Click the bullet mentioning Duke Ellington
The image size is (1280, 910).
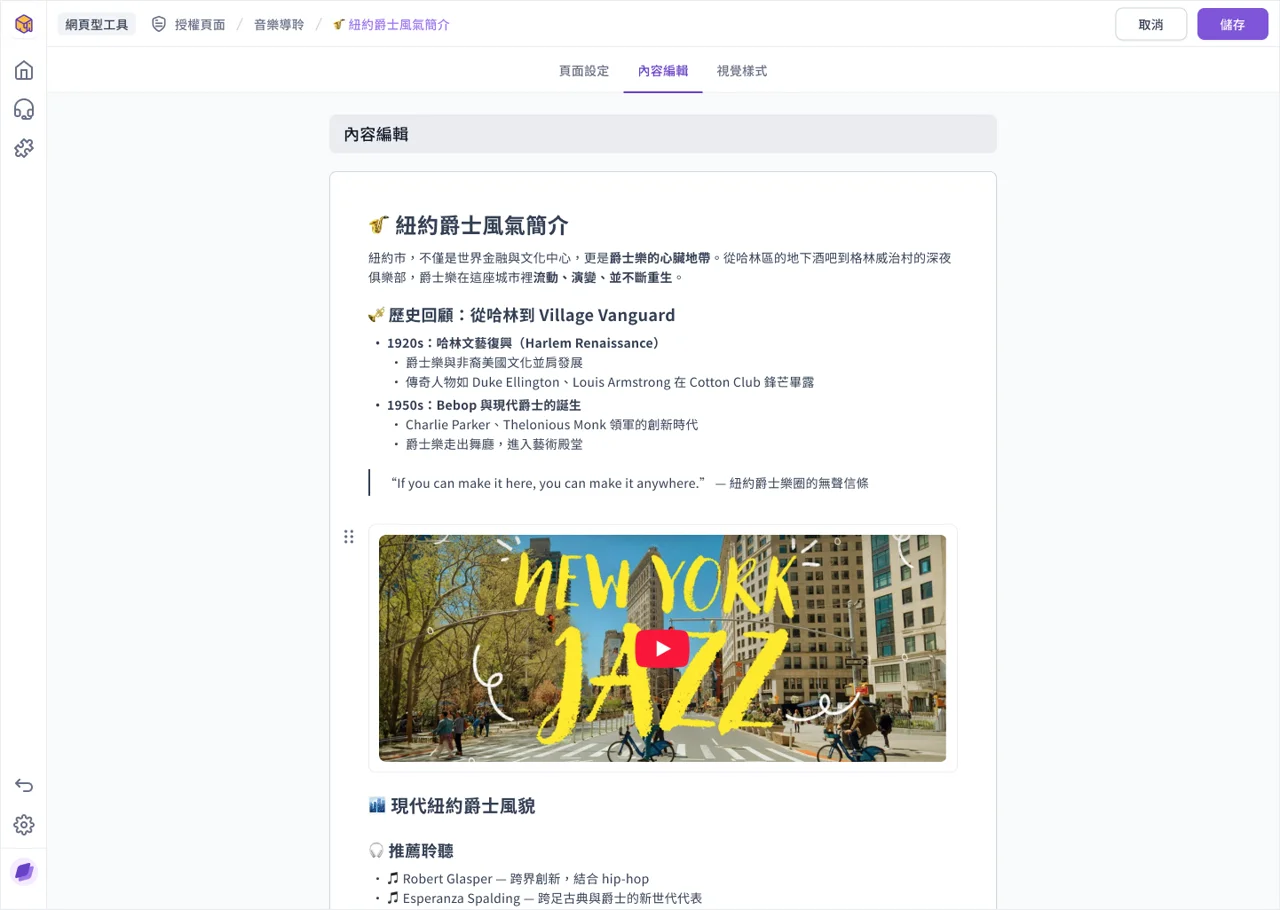click(x=610, y=382)
